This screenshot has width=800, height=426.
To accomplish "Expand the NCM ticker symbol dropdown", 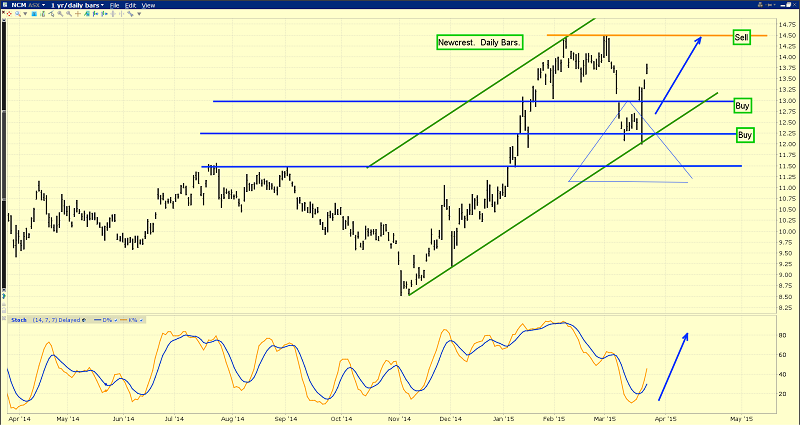I will click(x=17, y=5).
